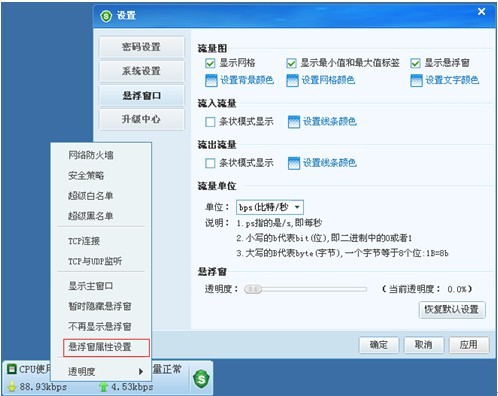This screenshot has height=396, width=498.
Task: Click the color icon beside 设置文字颜色
Action: tap(416, 80)
